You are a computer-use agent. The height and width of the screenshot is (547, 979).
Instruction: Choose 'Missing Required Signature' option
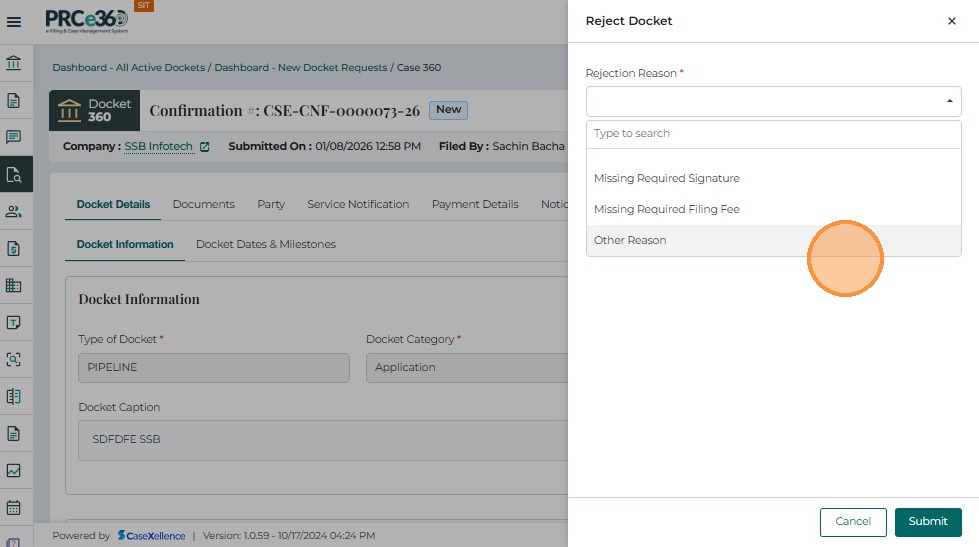click(x=666, y=178)
